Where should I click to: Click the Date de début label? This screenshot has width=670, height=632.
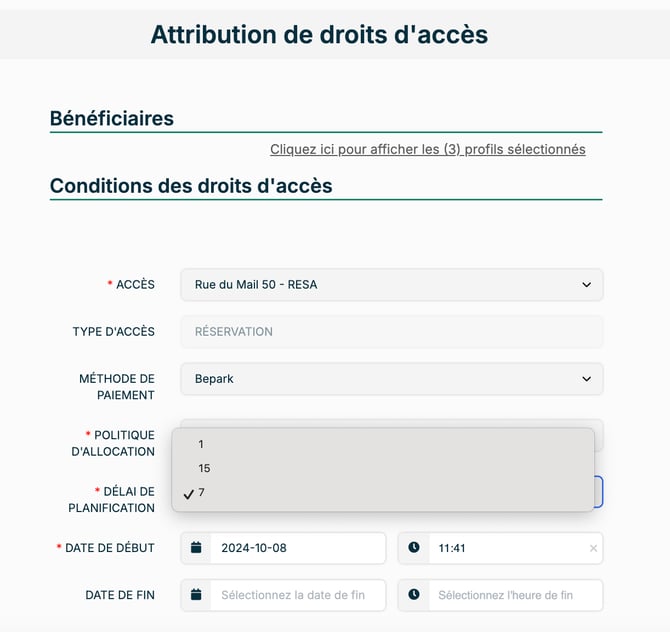tap(110, 548)
